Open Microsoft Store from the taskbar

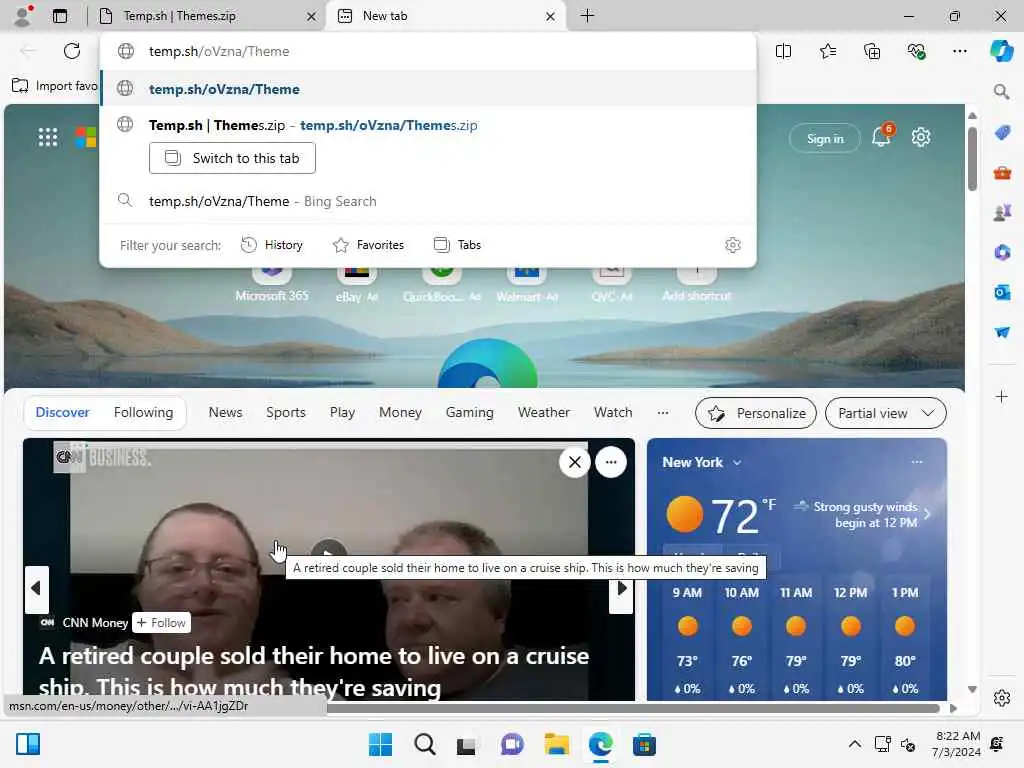point(644,744)
